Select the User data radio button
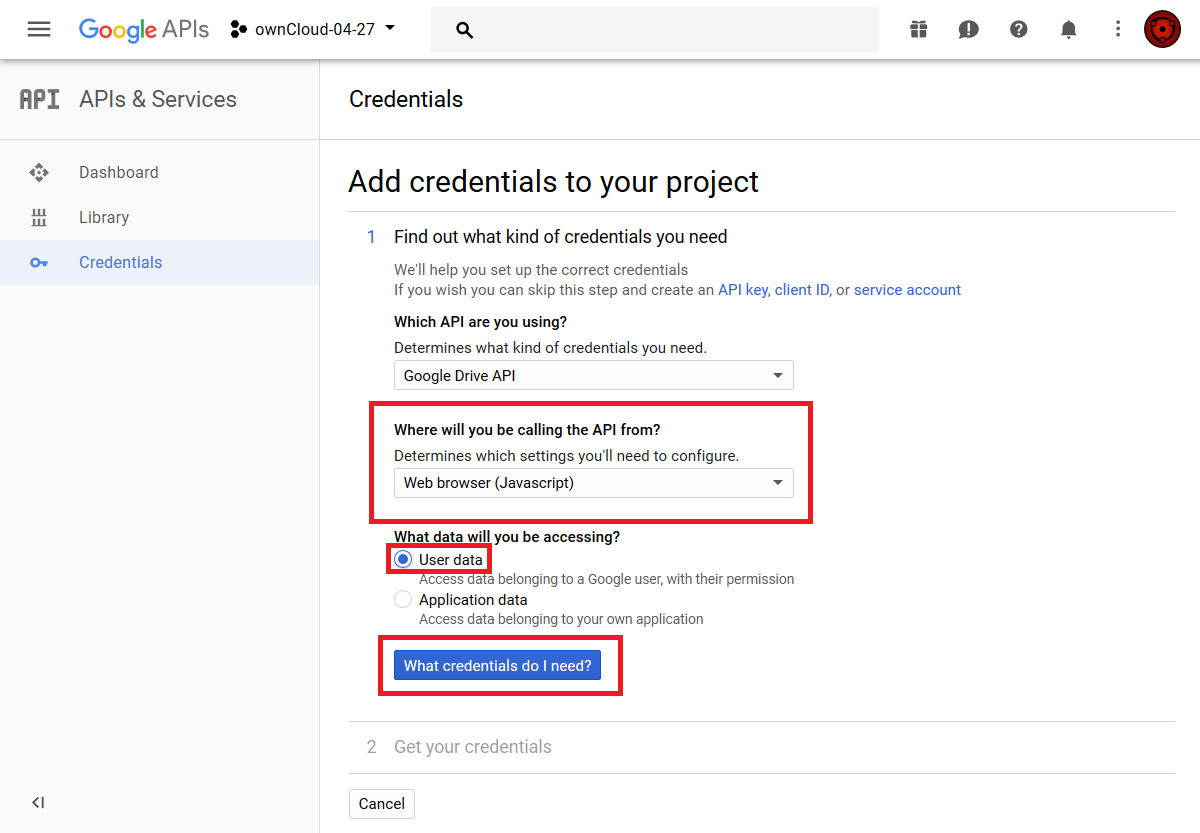 (403, 559)
